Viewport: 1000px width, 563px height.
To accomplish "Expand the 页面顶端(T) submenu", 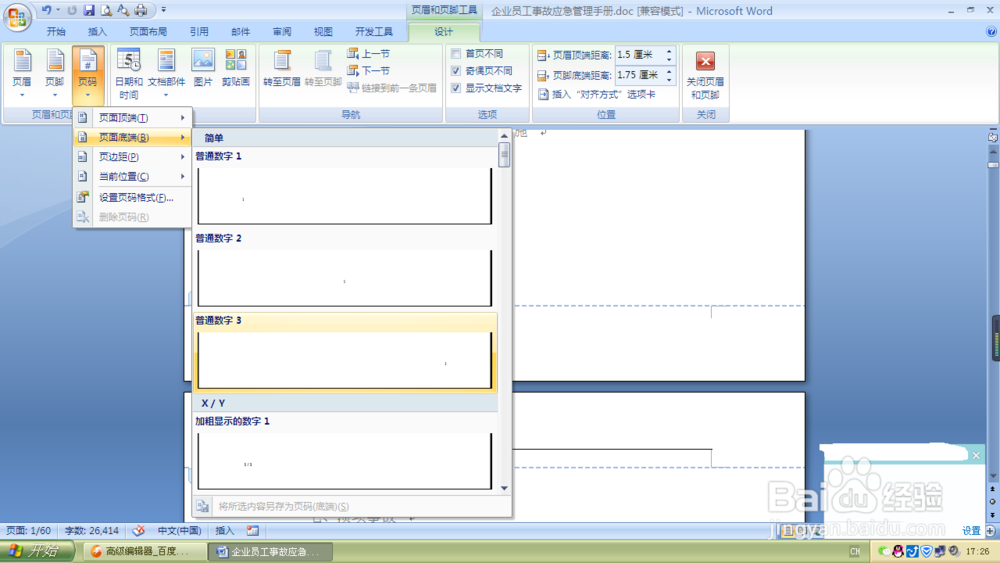I will click(133, 118).
